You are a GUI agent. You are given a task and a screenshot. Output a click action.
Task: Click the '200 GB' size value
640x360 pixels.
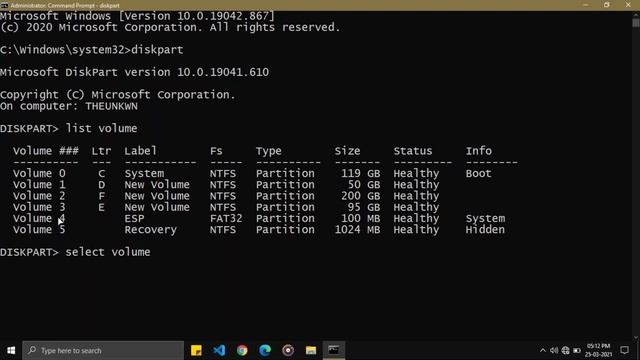click(x=360, y=196)
